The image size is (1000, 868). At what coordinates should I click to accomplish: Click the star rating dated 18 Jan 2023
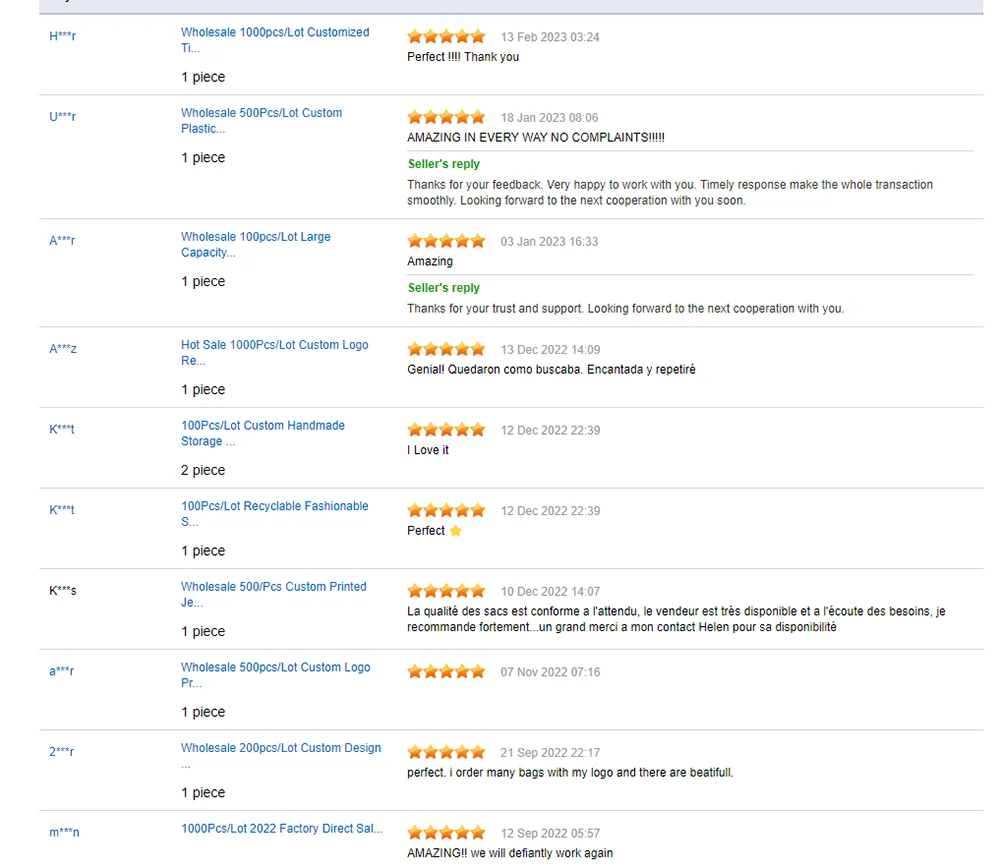pyautogui.click(x=446, y=118)
